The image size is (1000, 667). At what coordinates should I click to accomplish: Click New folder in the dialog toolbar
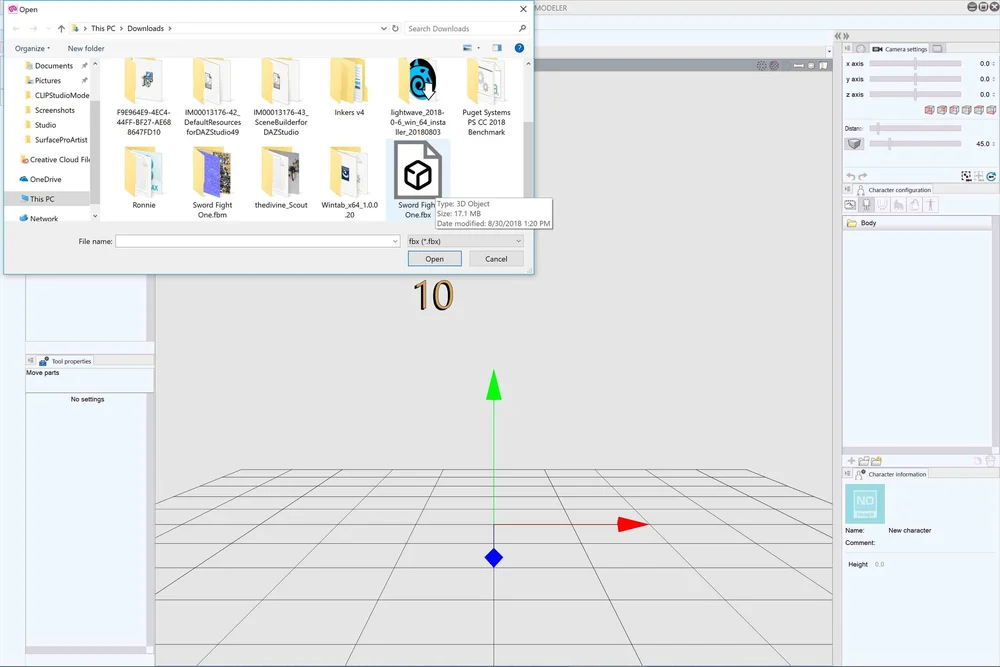[x=86, y=48]
